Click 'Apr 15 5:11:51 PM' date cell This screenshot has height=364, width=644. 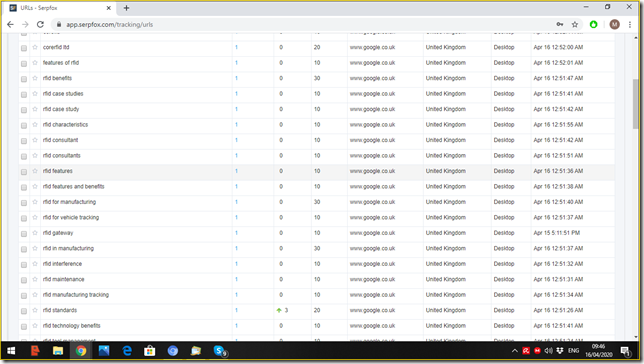pos(557,233)
